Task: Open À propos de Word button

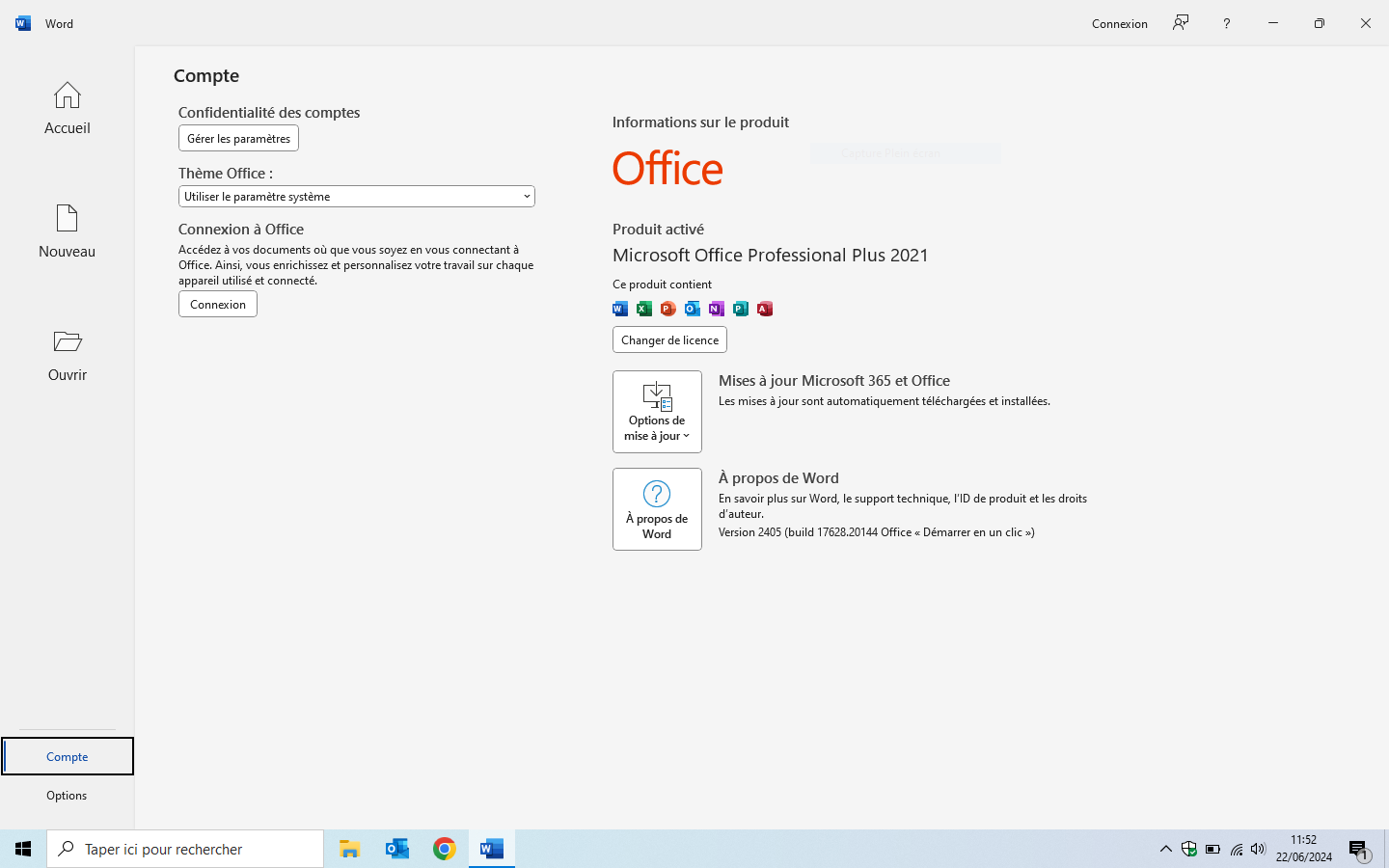Action: (x=657, y=509)
